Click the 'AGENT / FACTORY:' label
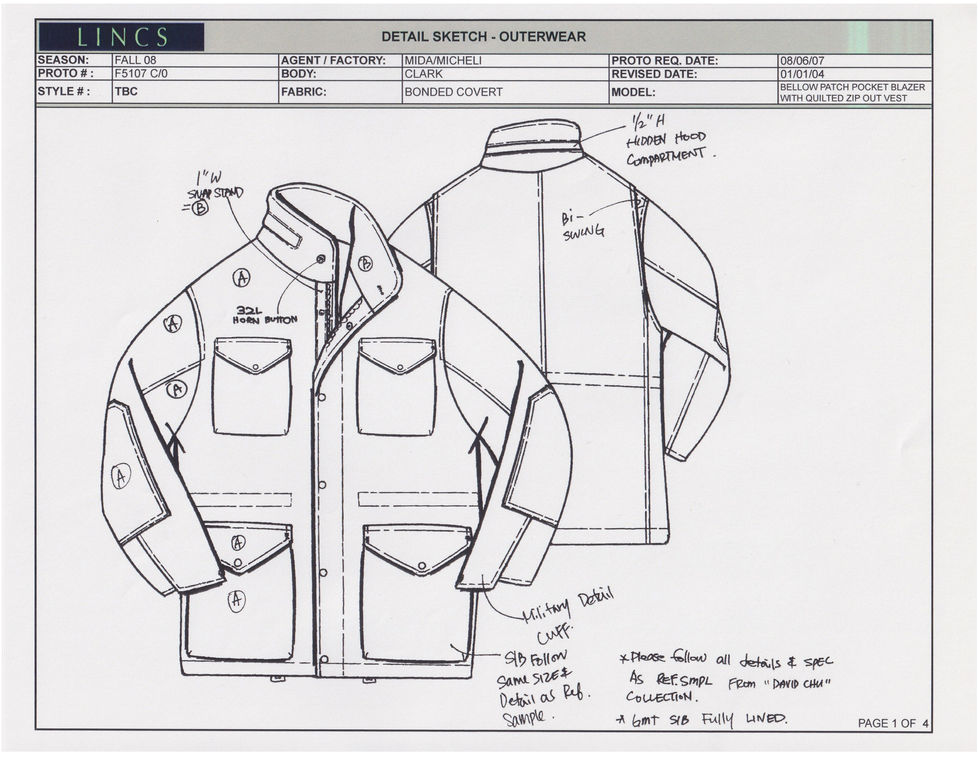 pyautogui.click(x=333, y=61)
